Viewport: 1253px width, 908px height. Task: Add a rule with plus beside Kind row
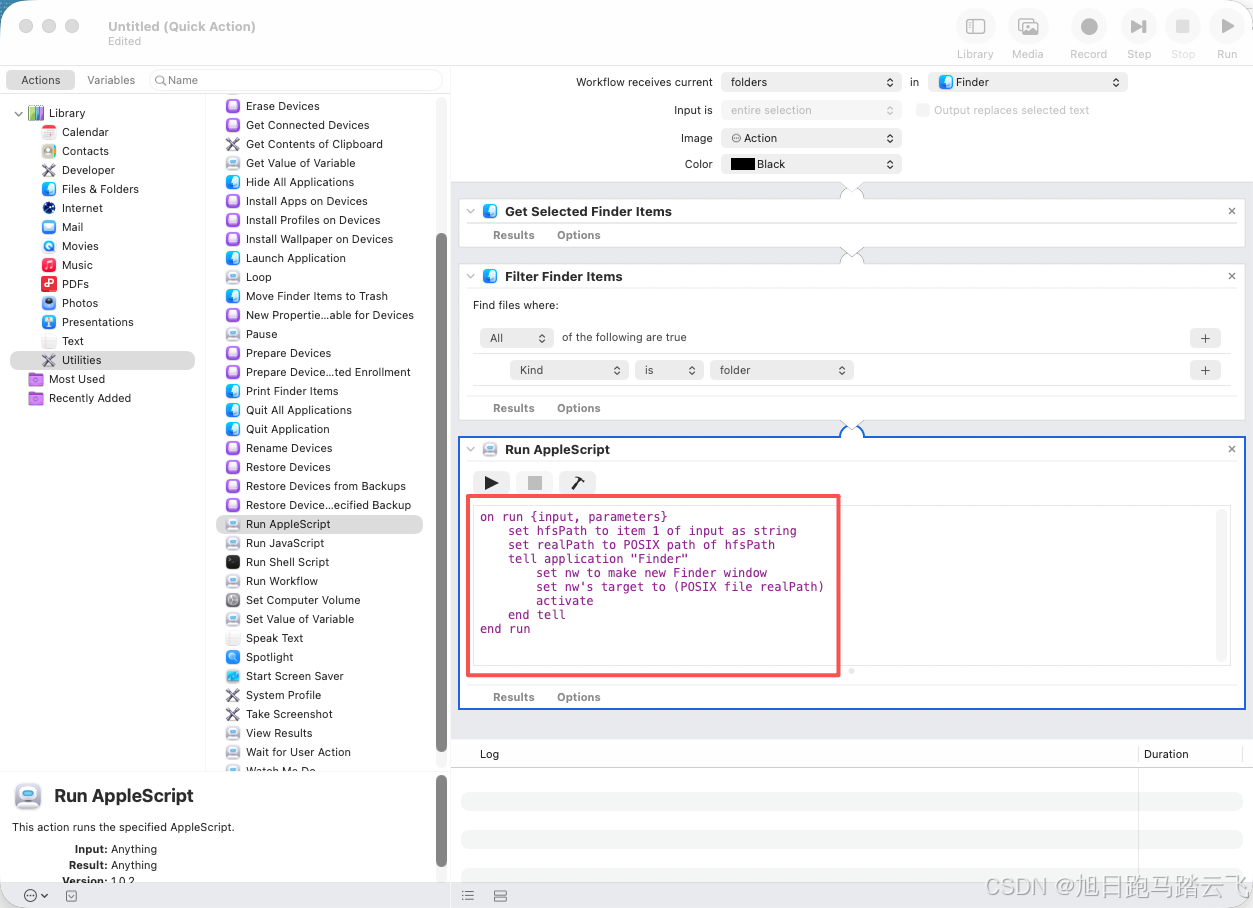tap(1205, 370)
